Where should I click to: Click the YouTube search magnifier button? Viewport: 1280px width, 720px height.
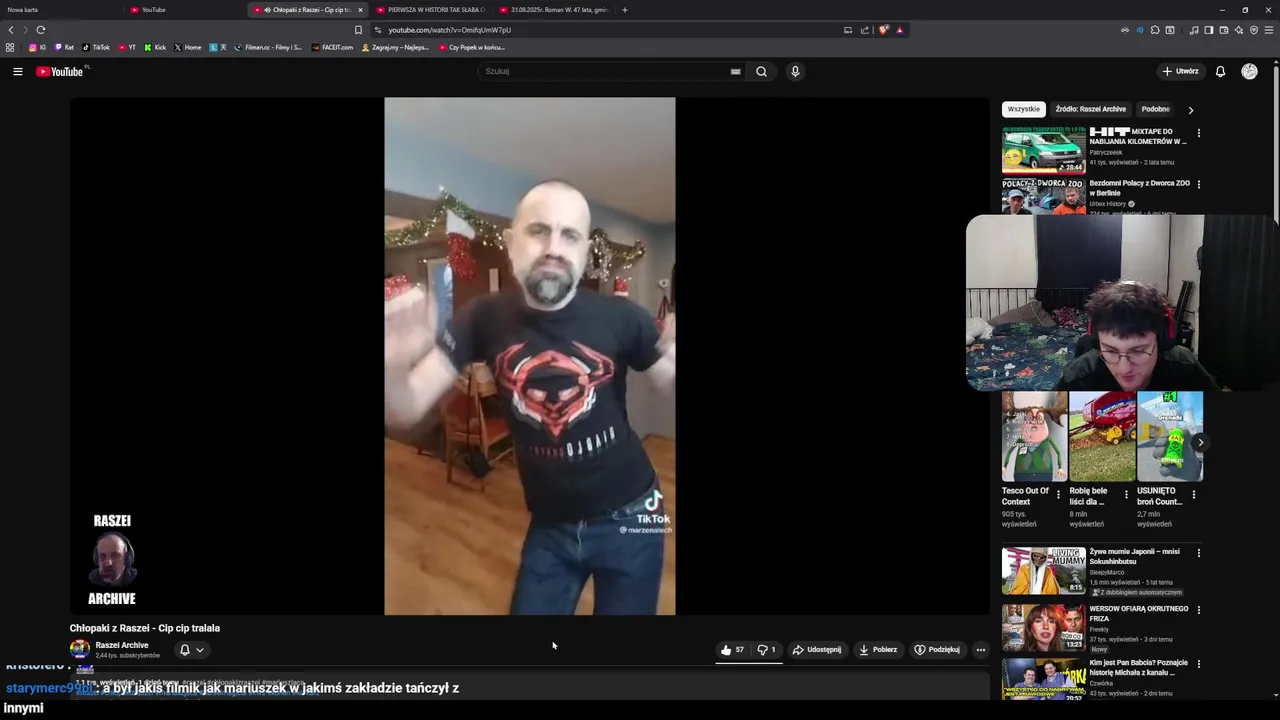click(761, 71)
